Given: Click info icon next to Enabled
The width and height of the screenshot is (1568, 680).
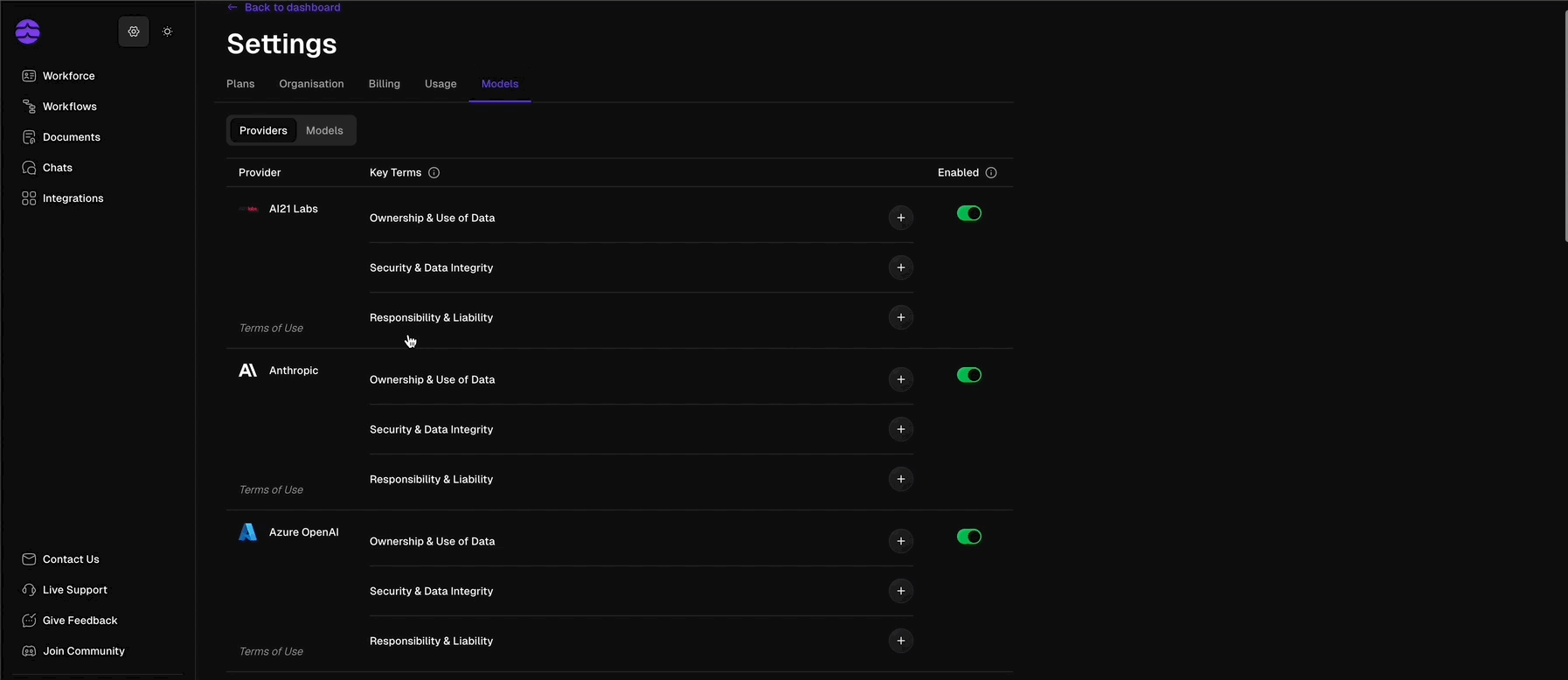Looking at the screenshot, I should tap(991, 173).
